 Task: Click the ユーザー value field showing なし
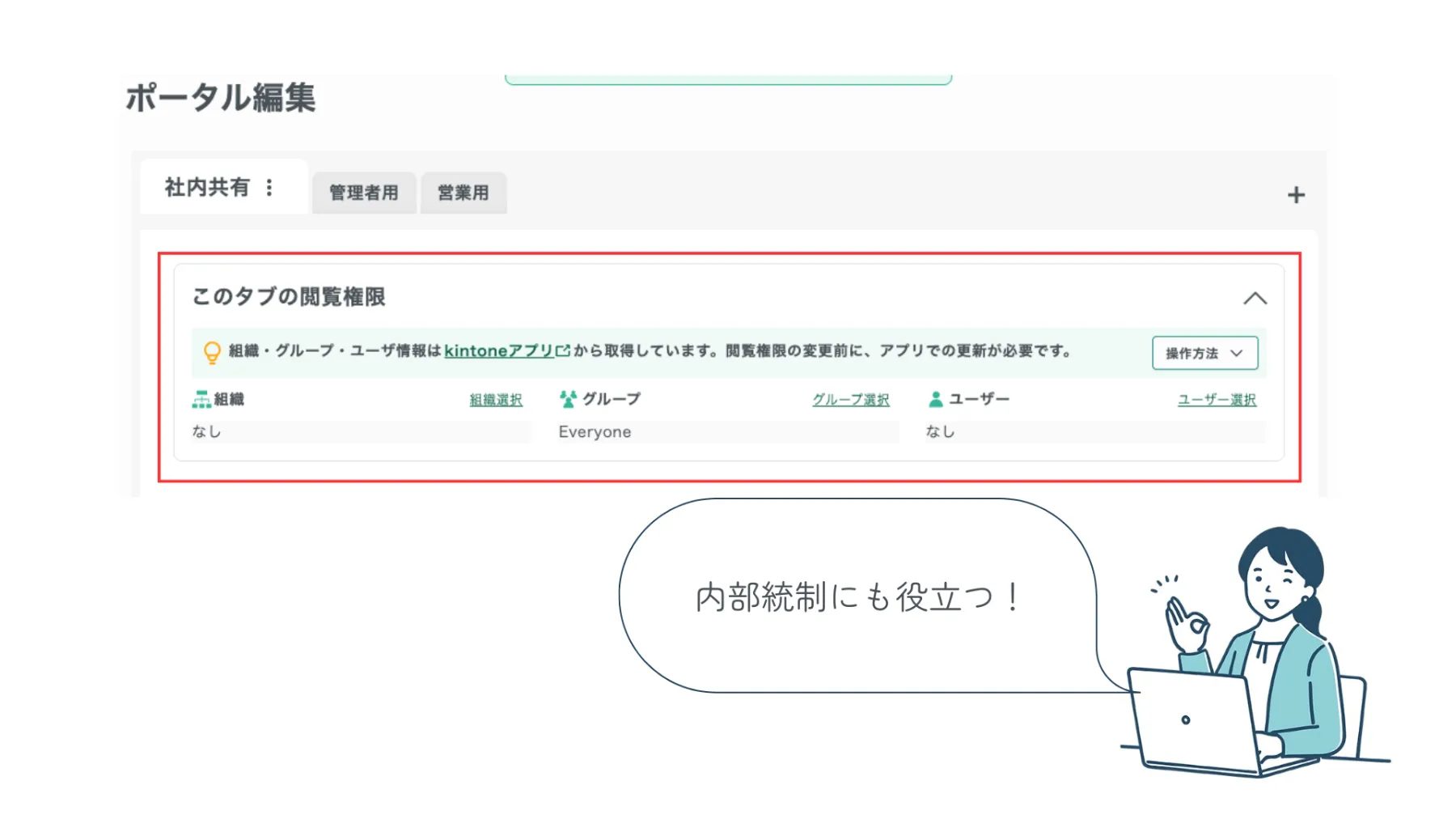point(1095,431)
